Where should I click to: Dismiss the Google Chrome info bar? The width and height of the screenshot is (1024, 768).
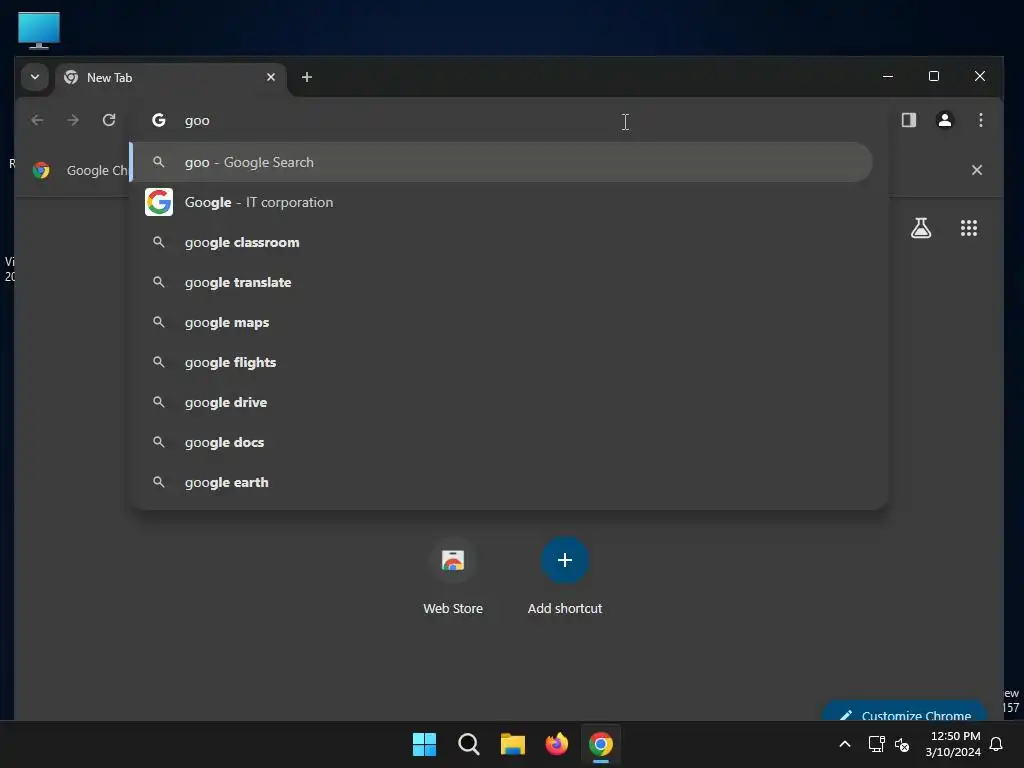point(976,170)
